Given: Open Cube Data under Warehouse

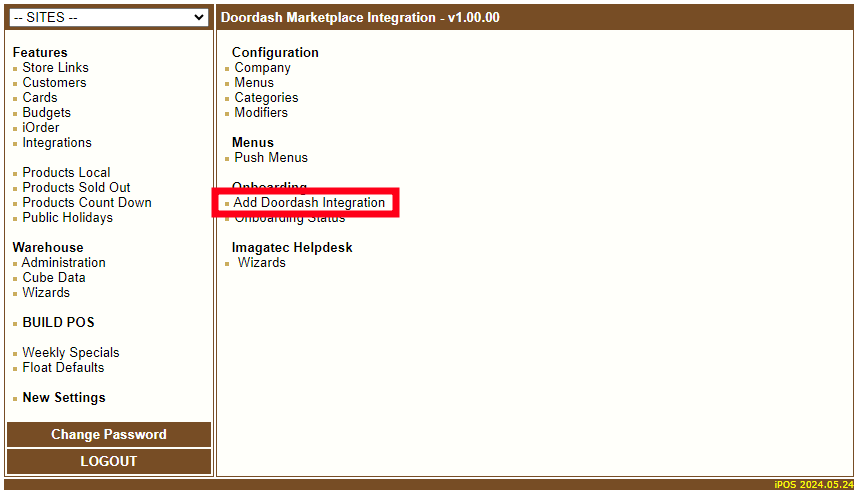Looking at the screenshot, I should pyautogui.click(x=54, y=278).
